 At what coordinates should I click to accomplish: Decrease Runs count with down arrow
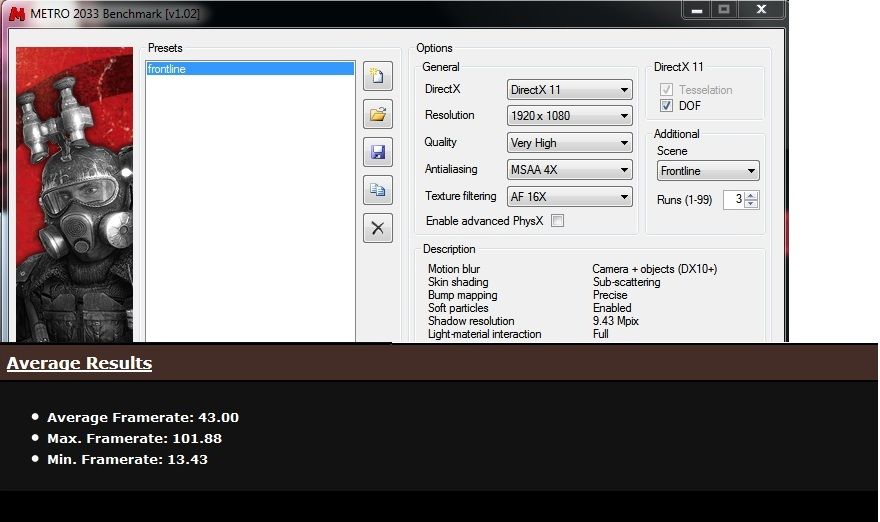click(x=752, y=204)
